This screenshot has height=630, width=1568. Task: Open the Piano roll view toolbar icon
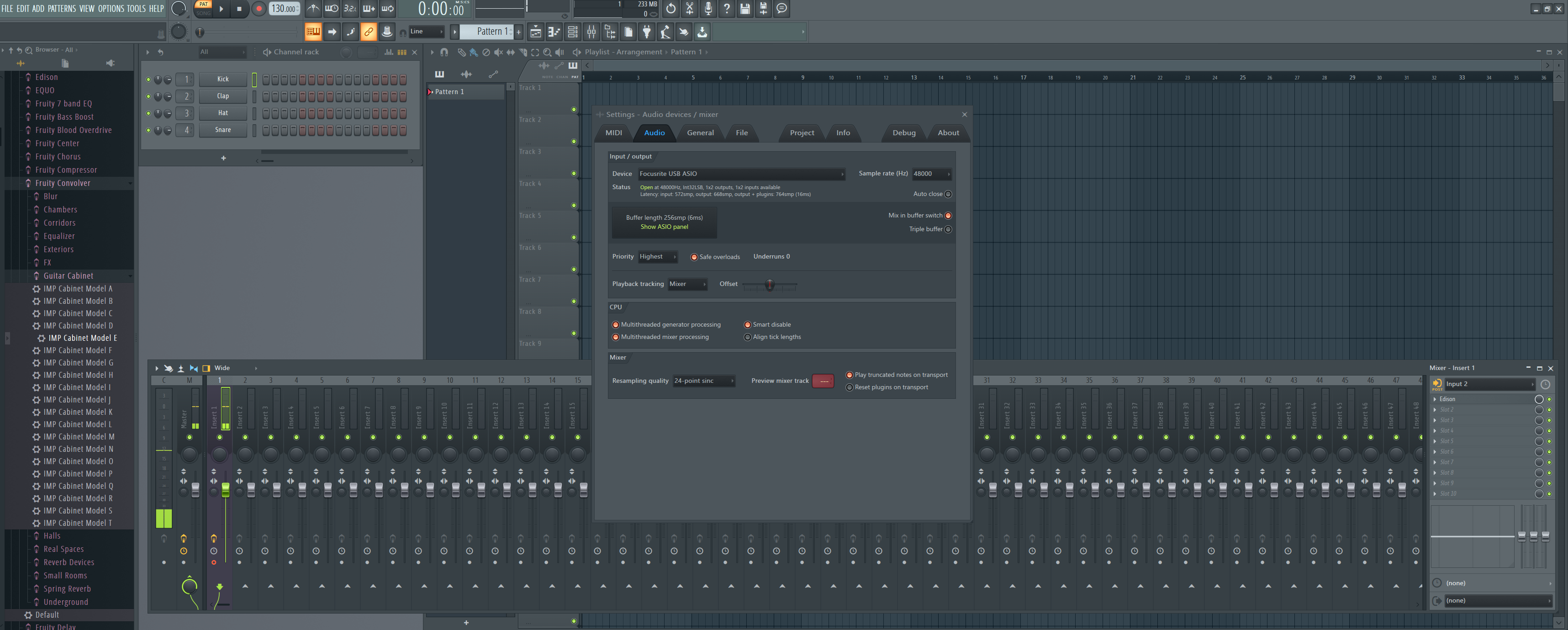pyautogui.click(x=554, y=32)
